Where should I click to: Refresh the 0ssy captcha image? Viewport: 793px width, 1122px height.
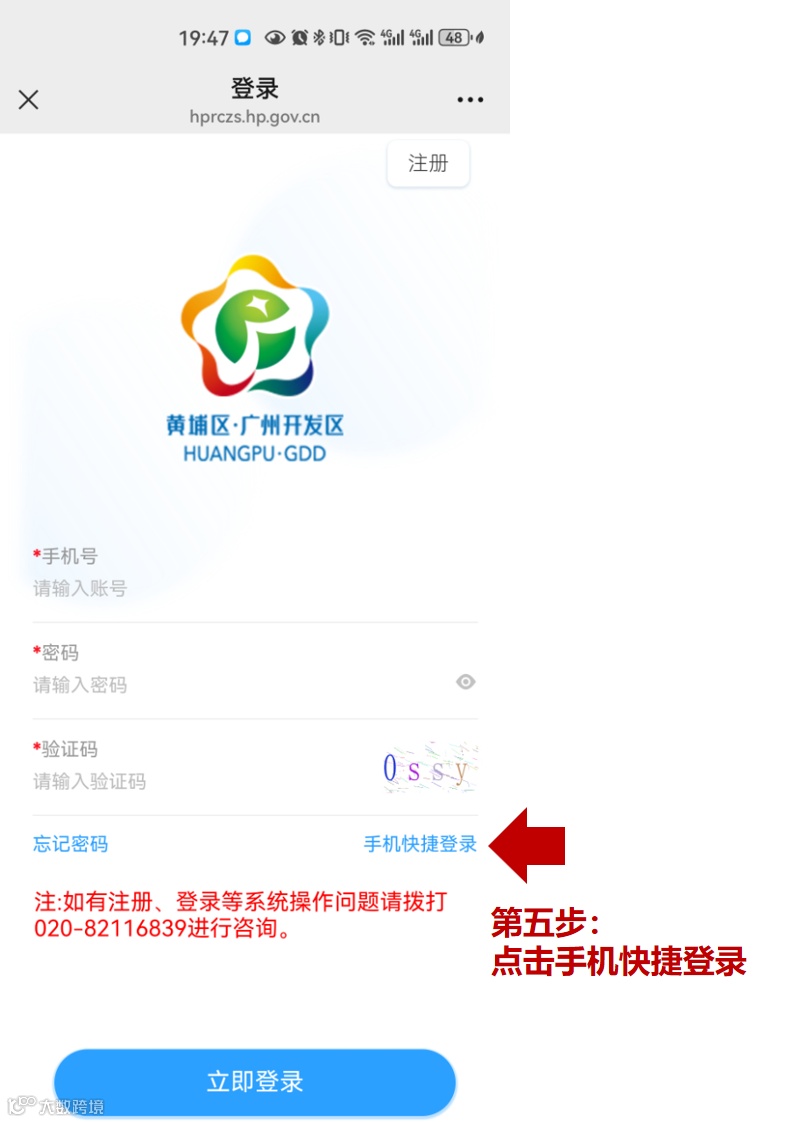coord(429,768)
